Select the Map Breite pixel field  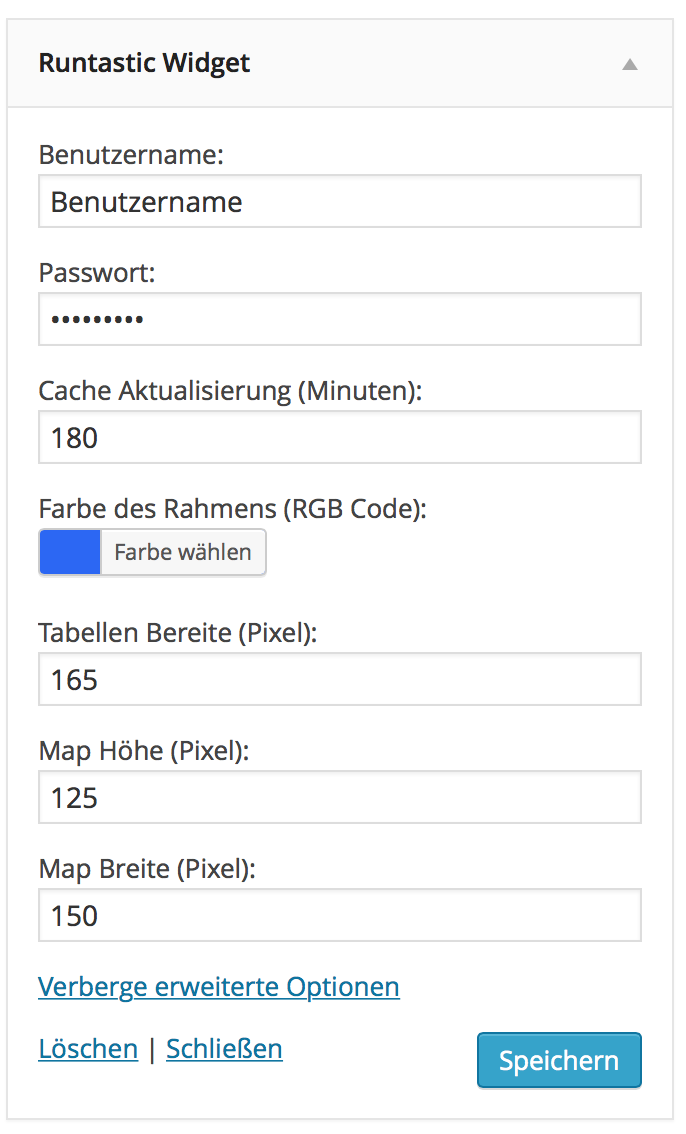point(339,915)
